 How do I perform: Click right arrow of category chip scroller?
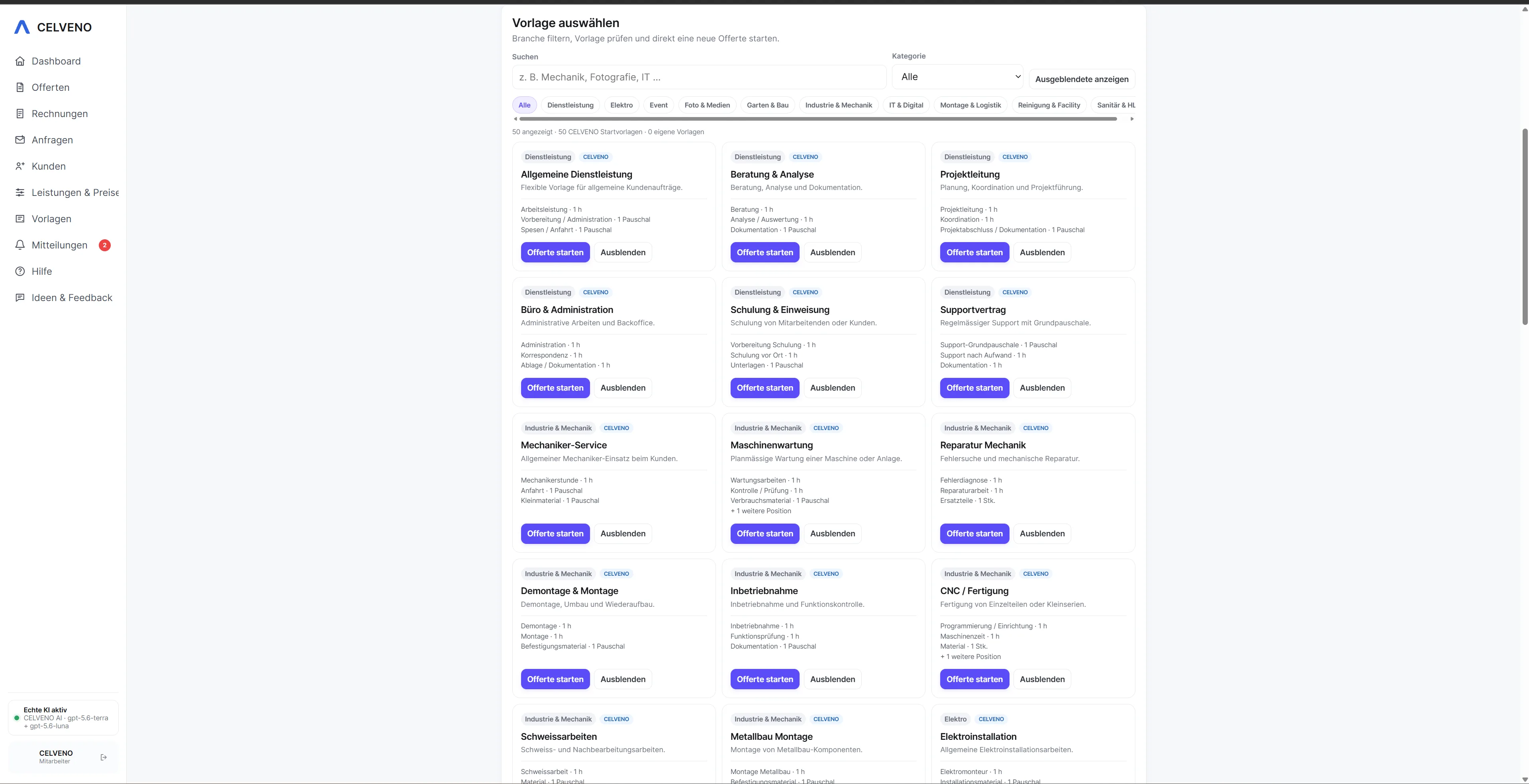tap(1132, 119)
